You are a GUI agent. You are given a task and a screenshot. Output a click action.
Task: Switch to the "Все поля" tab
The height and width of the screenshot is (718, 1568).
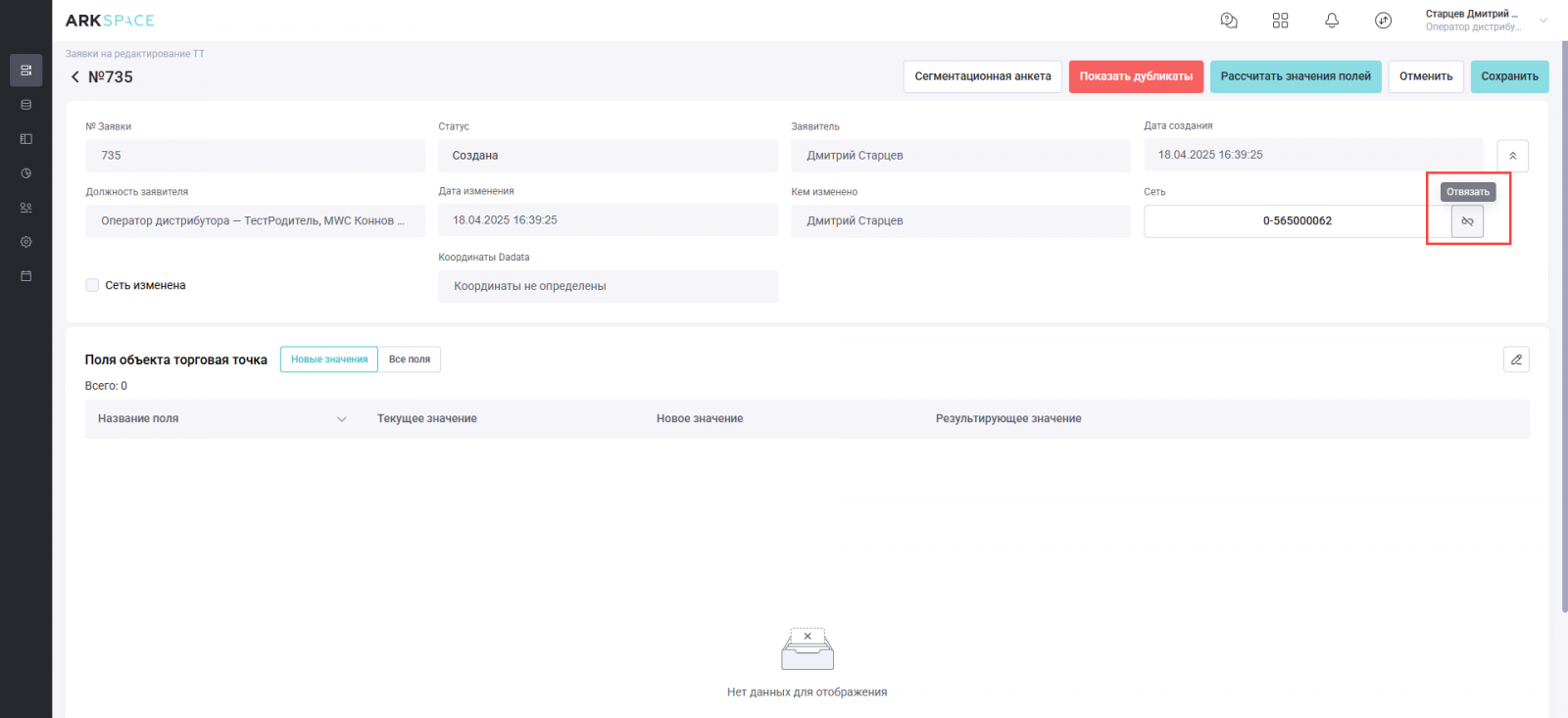click(410, 359)
